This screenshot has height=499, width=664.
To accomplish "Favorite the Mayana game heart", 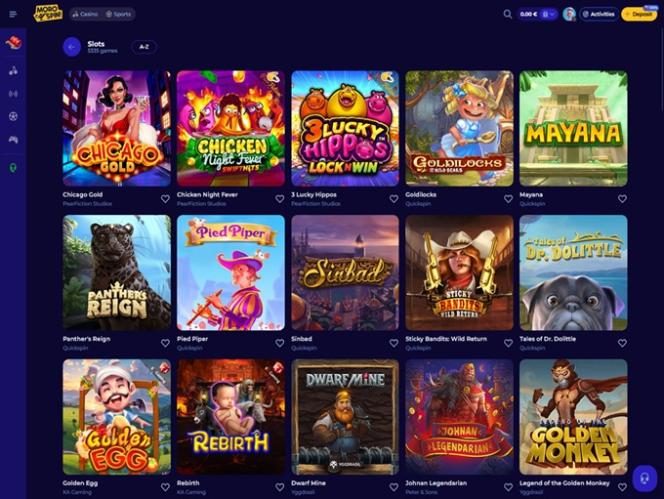I will coord(622,199).
